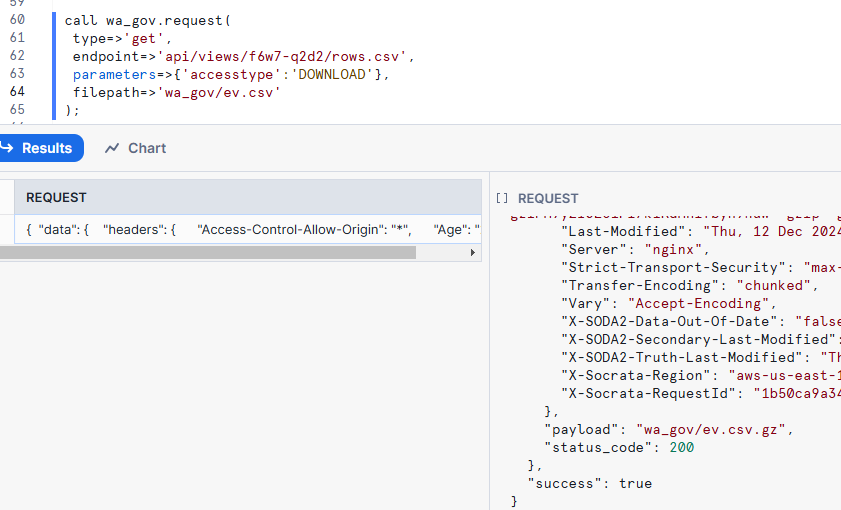Click the call wa_gov.request statement
The height and width of the screenshot is (510, 841).
[x=147, y=20]
